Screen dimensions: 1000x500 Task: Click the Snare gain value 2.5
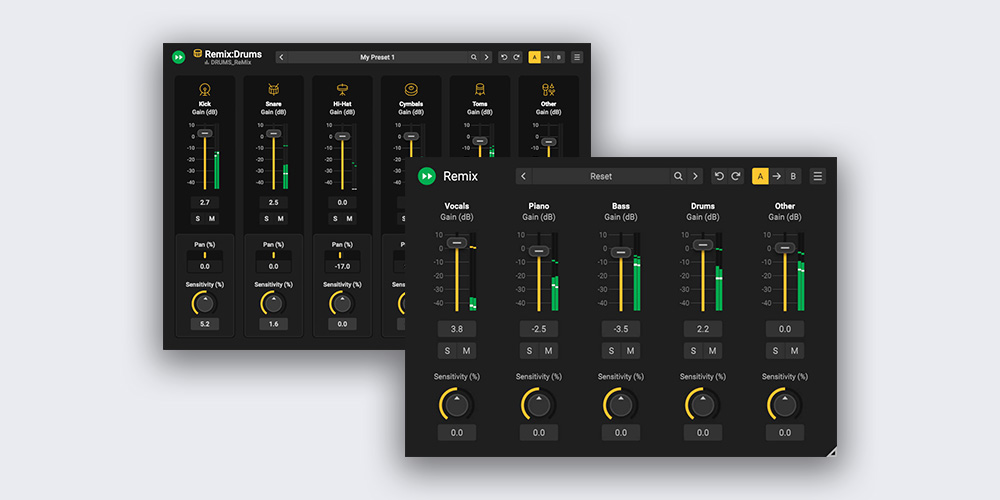click(274, 202)
